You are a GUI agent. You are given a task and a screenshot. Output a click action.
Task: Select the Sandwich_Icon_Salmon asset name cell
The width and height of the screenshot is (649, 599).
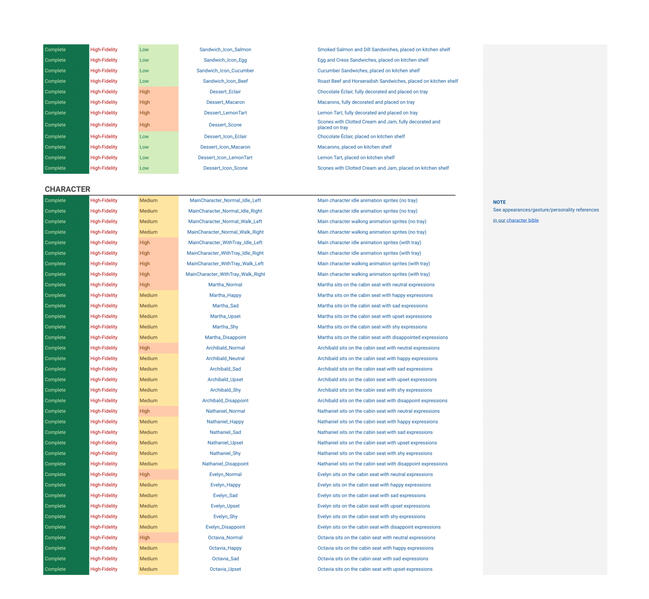pyautogui.click(x=225, y=50)
